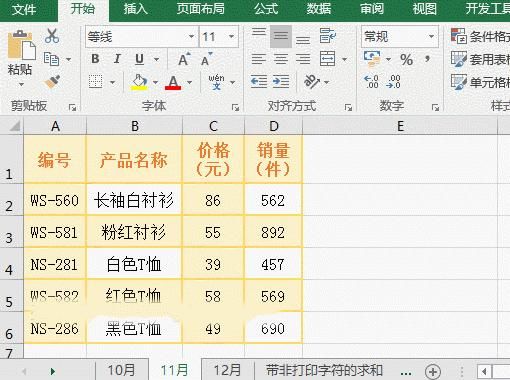The image size is (510, 380).
Task: Switch to the 审阅 ribbon tab
Action: coord(372,9)
